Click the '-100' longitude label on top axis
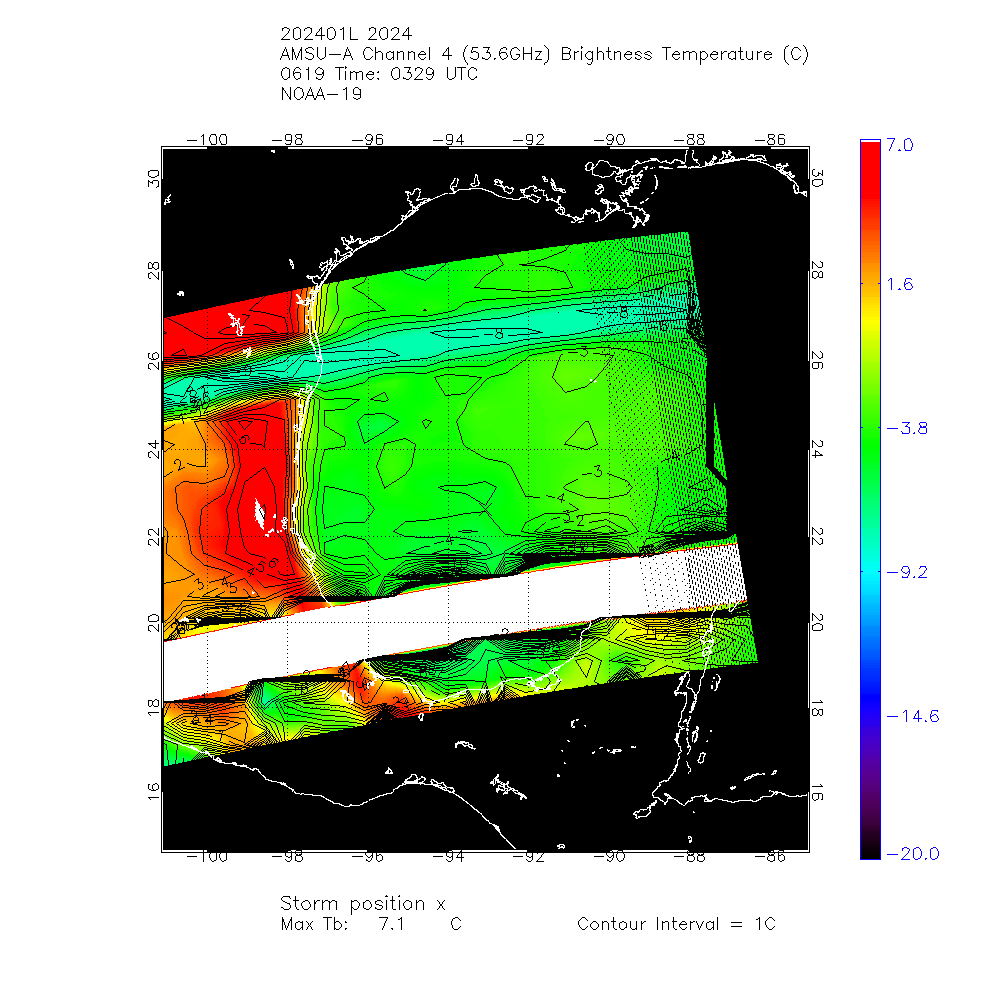The image size is (1000, 1000). pyautogui.click(x=207, y=140)
